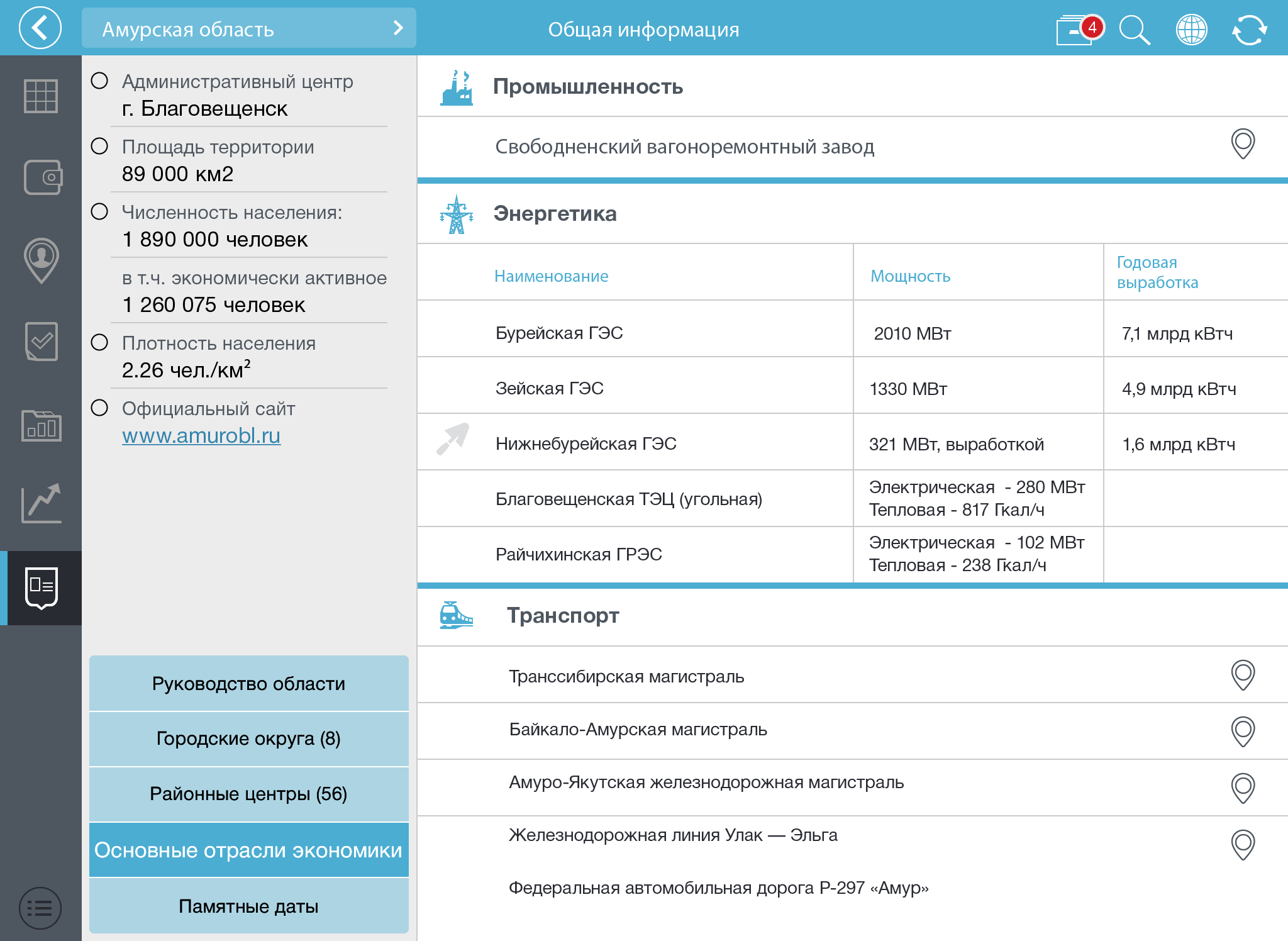This screenshot has height=941, width=1288.
Task: Open Городские округа (8) tab
Action: tap(249, 738)
